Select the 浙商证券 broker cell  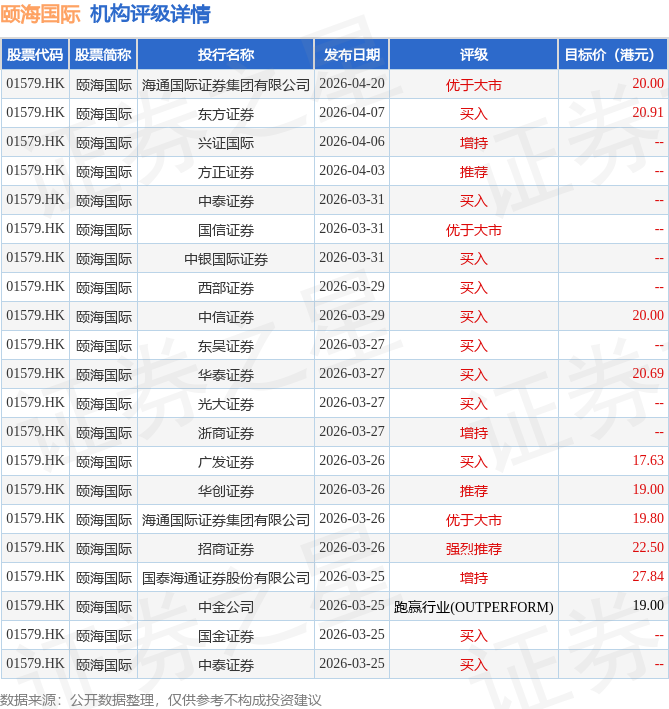pyautogui.click(x=226, y=432)
